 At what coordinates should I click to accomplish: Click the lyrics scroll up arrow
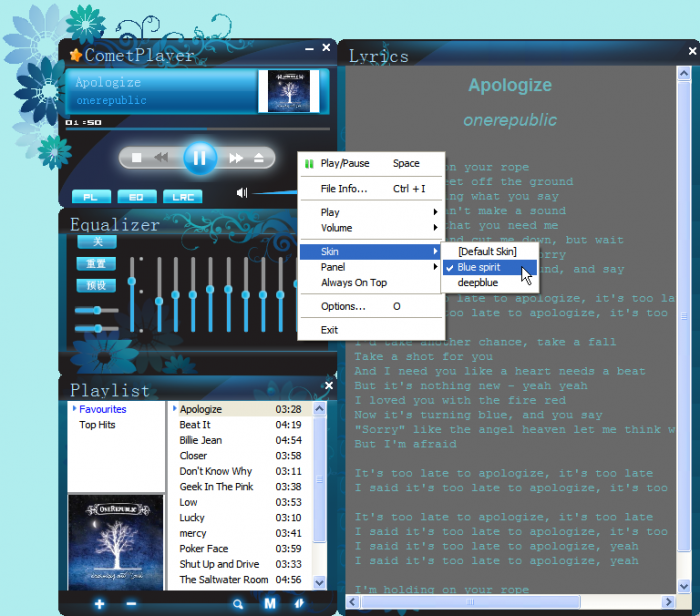[x=684, y=73]
